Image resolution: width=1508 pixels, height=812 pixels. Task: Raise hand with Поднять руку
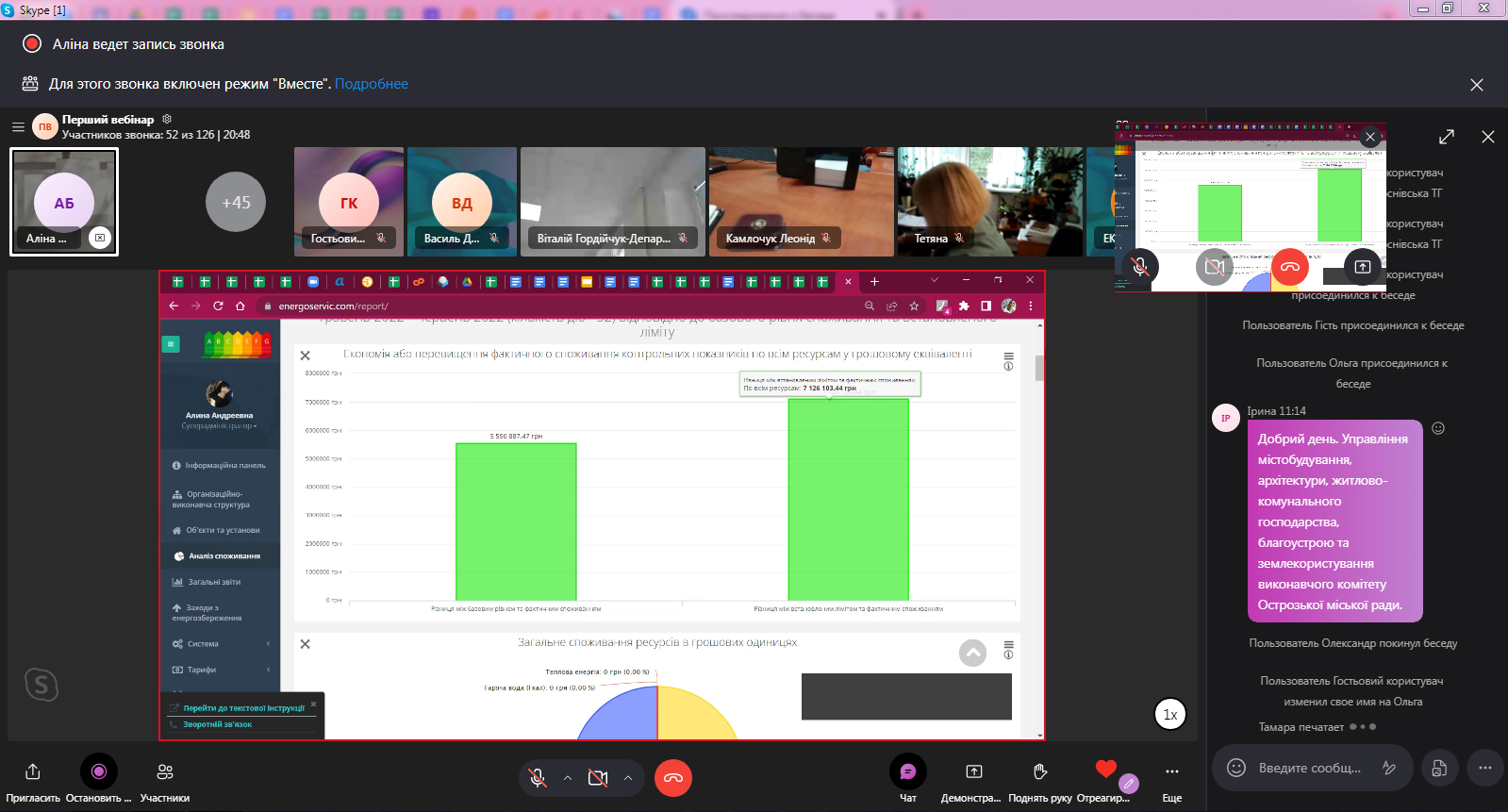click(x=1040, y=771)
